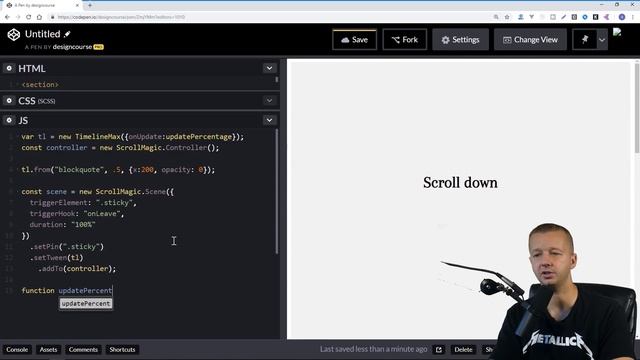The width and height of the screenshot is (640, 360).
Task: Click the JS editor vertical scrollbar
Action: click(277, 191)
